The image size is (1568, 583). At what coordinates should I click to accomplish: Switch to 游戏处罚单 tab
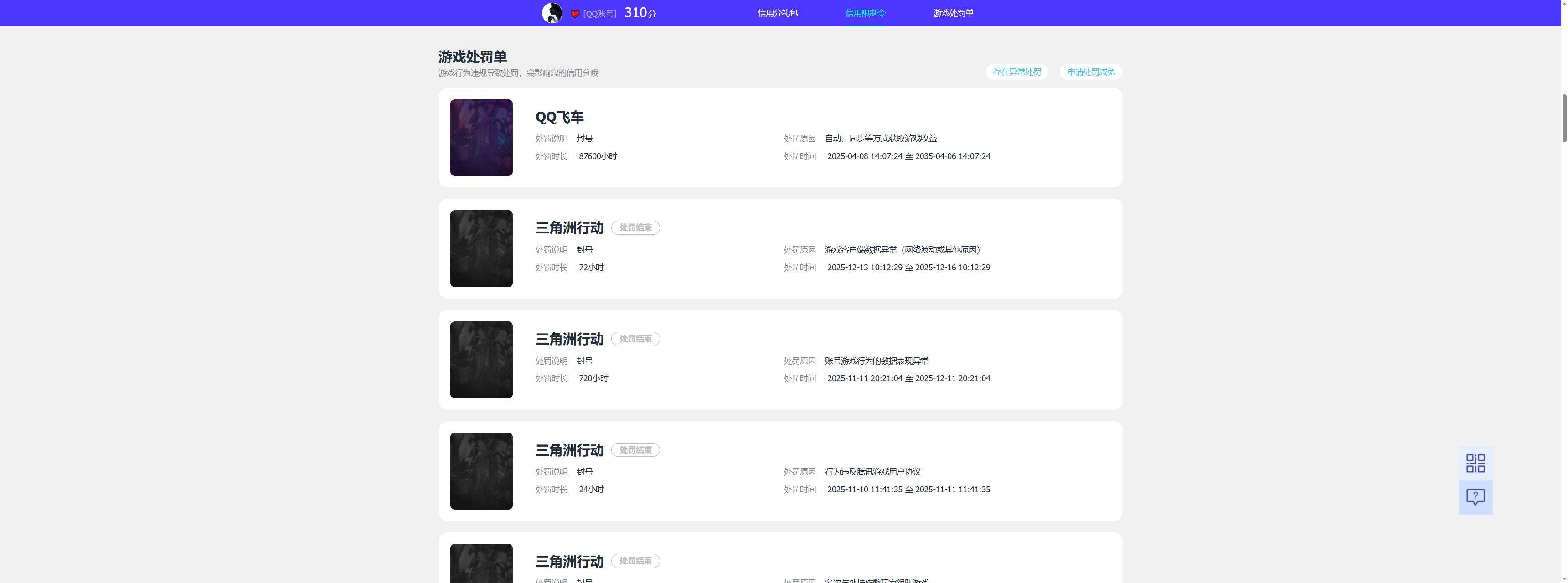coord(953,13)
